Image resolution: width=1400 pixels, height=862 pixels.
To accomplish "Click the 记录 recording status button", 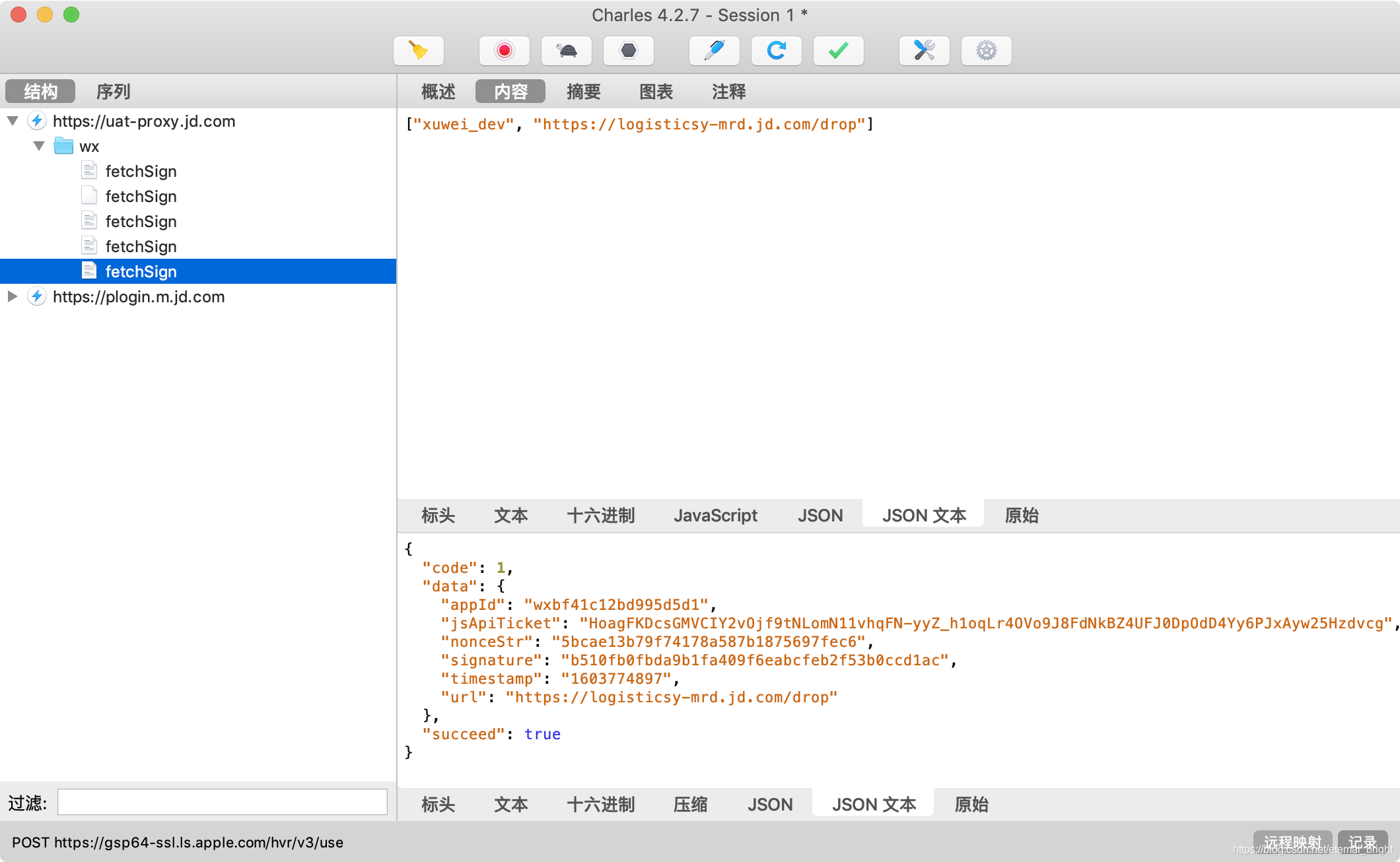I will (x=1362, y=842).
